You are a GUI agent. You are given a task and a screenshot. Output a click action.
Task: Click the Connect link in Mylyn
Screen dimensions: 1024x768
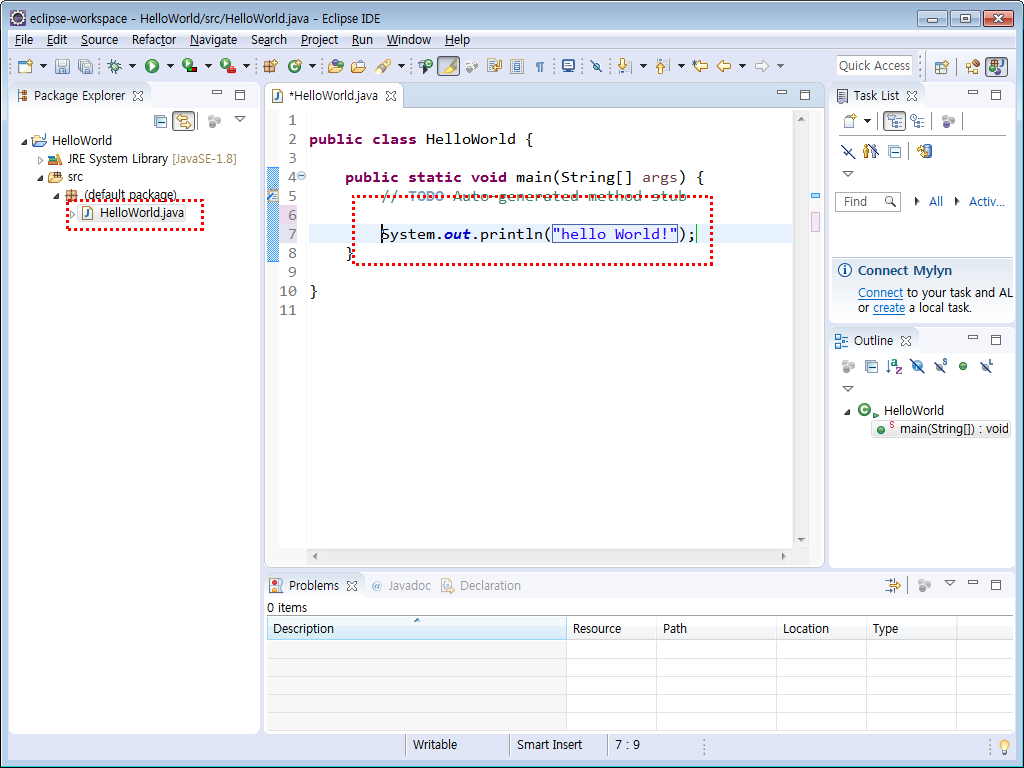pos(880,293)
